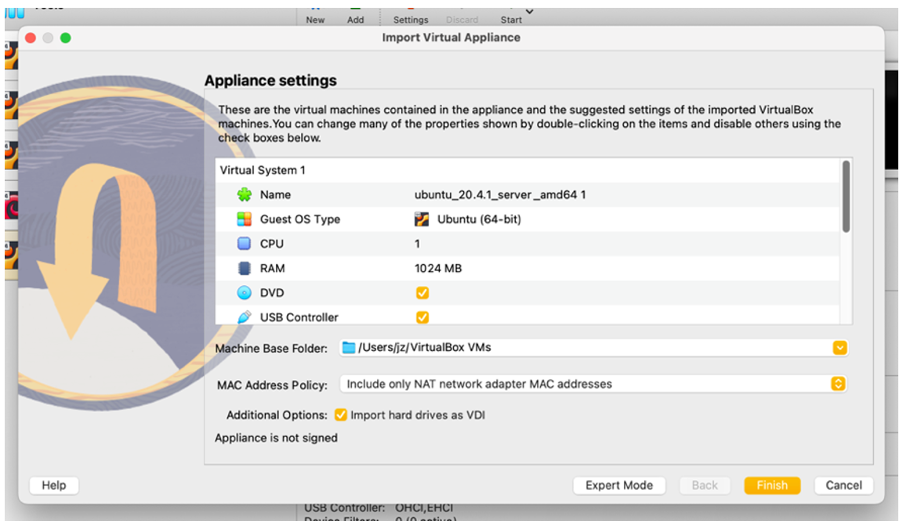This screenshot has height=528, width=904.
Task: Click Settings in the background toolbar
Action: (x=410, y=19)
